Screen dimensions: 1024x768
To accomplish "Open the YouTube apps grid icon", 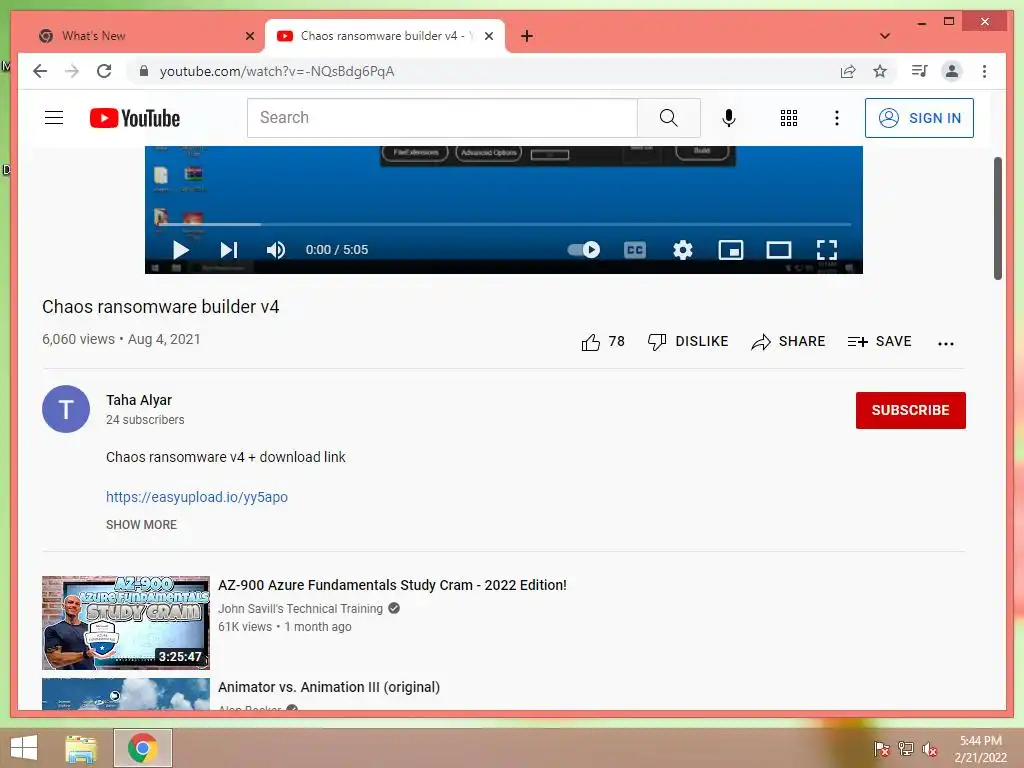I will [x=788, y=118].
